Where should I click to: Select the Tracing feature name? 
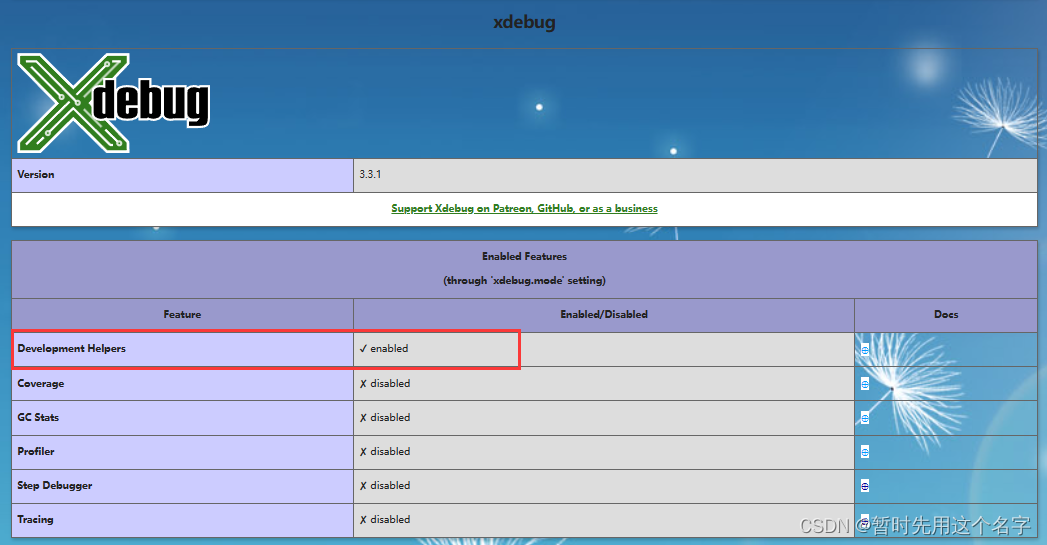(35, 520)
